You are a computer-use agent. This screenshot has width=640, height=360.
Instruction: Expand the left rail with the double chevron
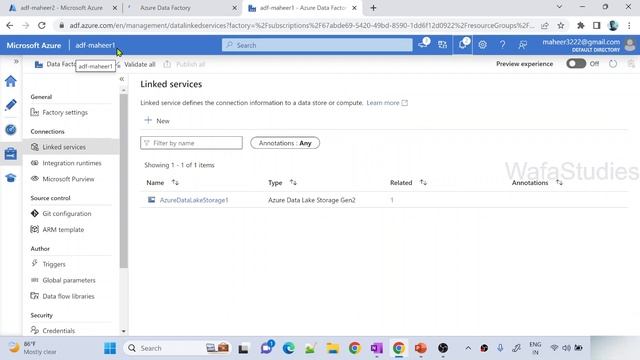tap(16, 61)
